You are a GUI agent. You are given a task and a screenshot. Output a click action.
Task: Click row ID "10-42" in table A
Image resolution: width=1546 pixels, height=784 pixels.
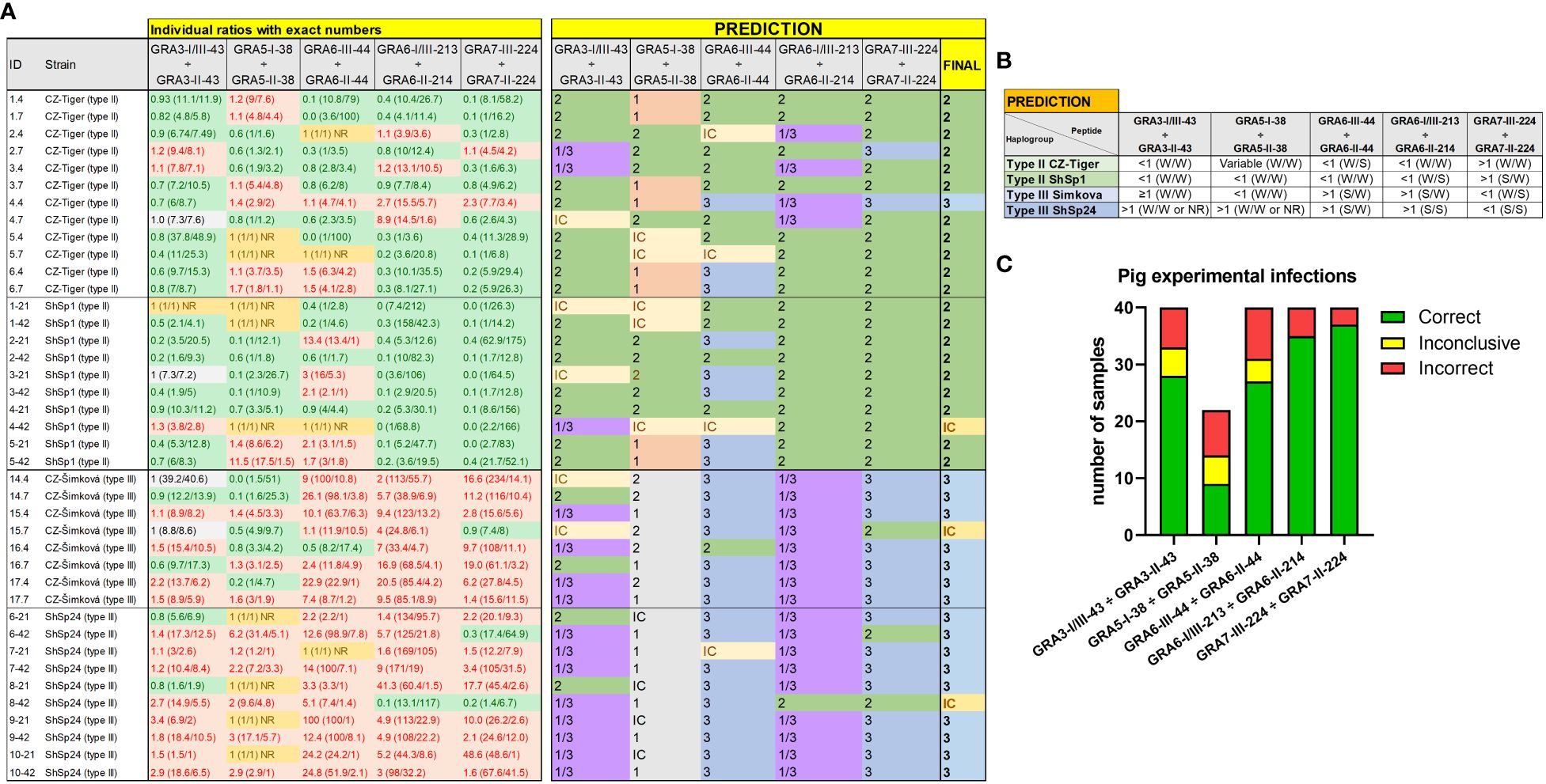(x=22, y=773)
